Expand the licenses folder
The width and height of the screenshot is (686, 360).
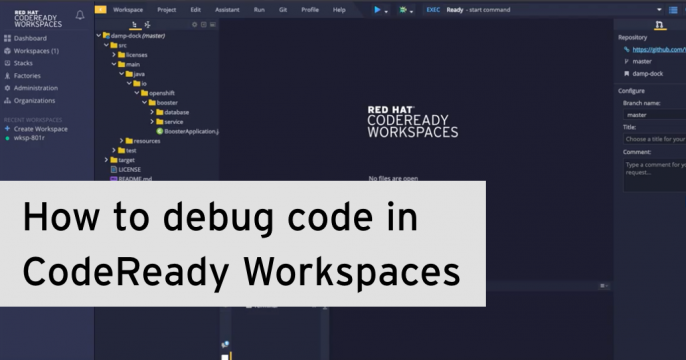tap(114, 55)
